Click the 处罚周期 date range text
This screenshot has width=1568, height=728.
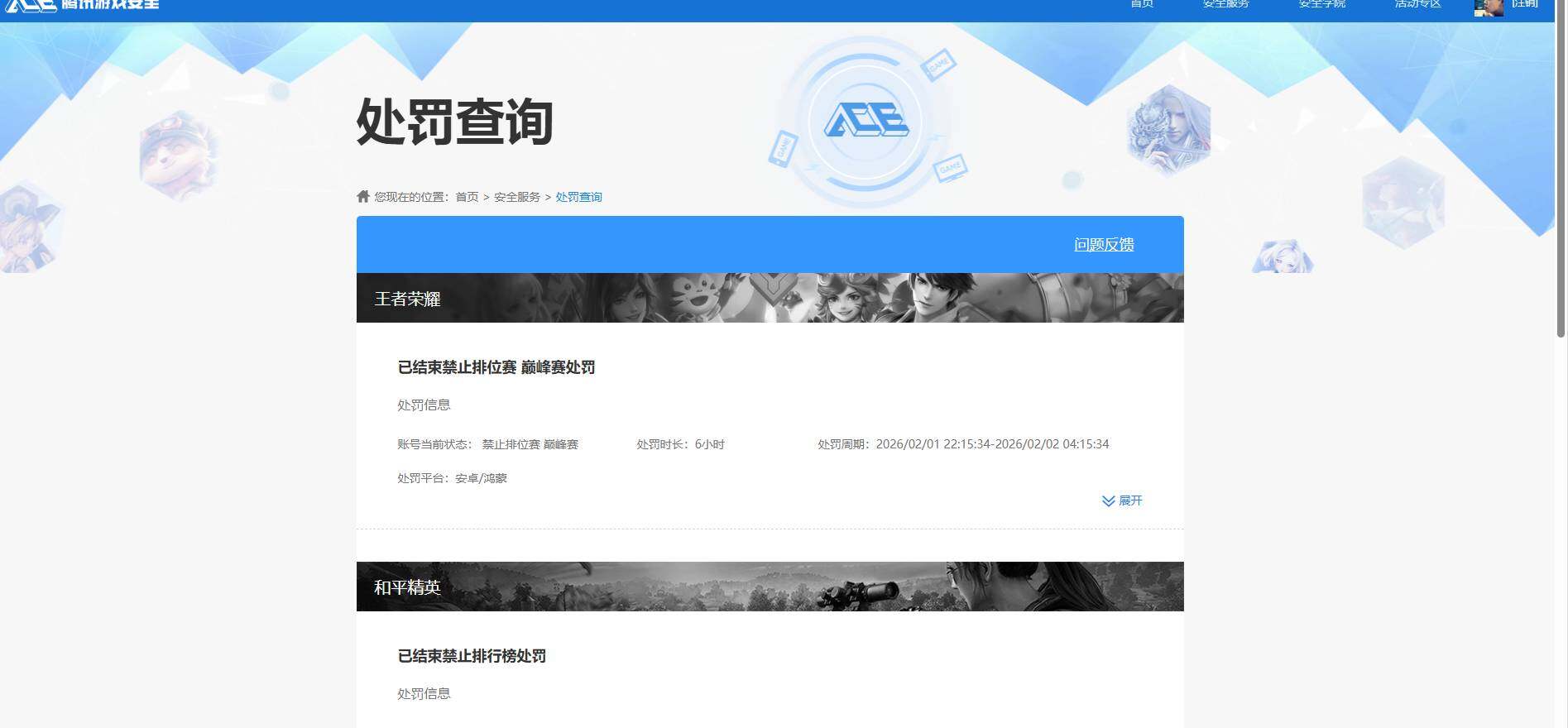963,444
